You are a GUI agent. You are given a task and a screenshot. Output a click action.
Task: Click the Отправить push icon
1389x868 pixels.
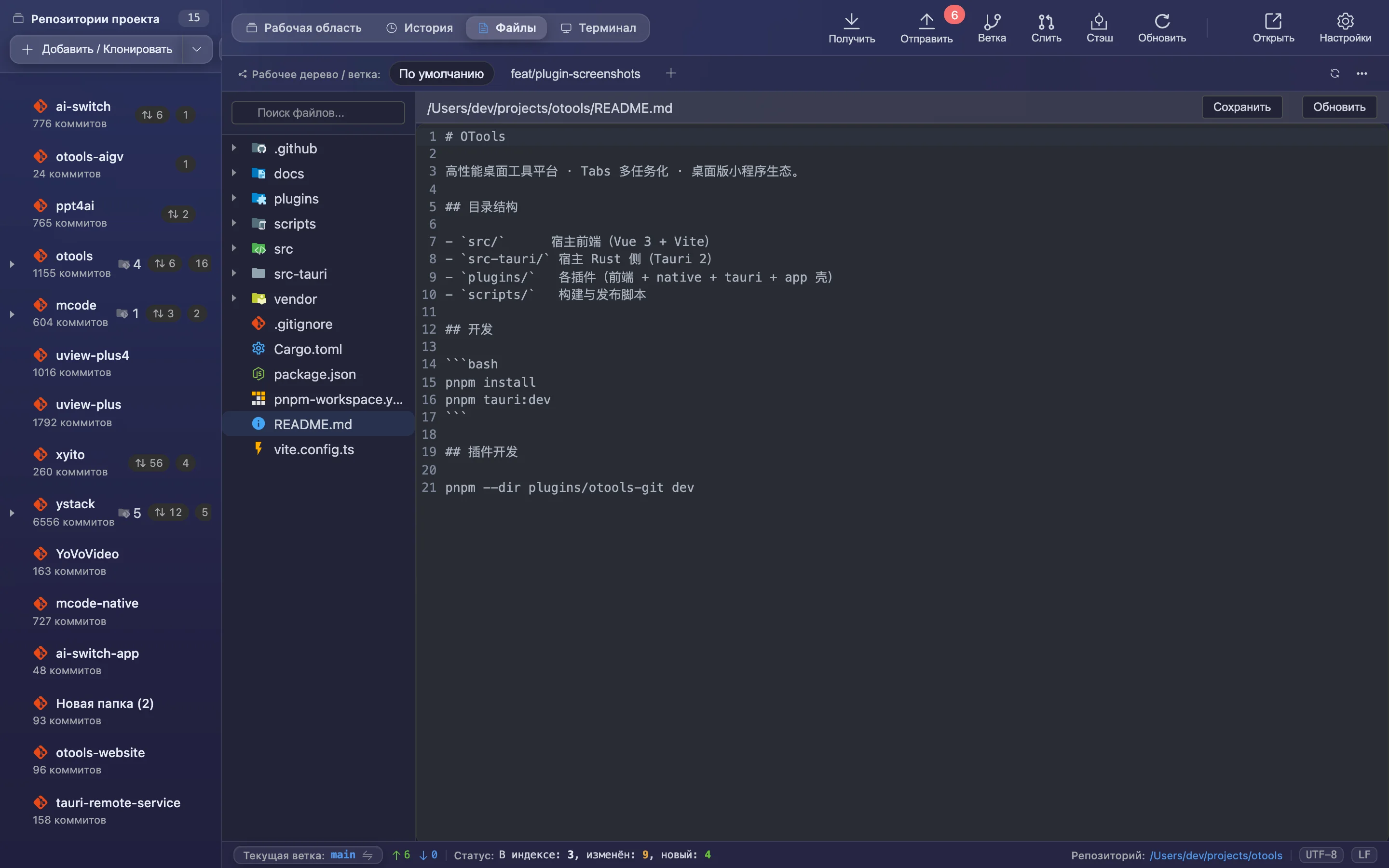926,21
